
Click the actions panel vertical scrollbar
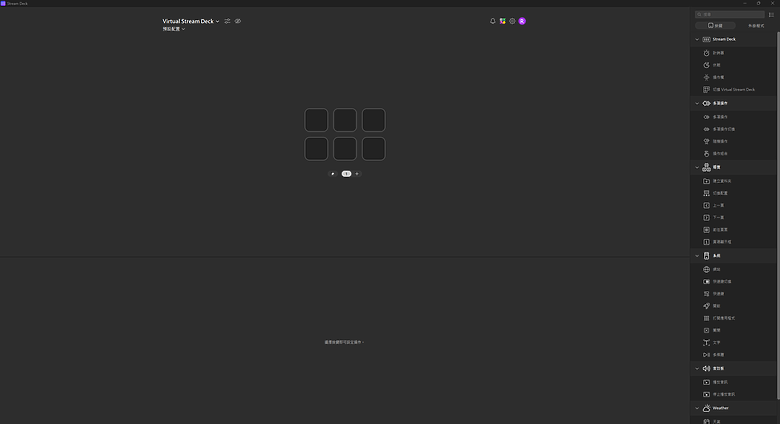[778, 214]
